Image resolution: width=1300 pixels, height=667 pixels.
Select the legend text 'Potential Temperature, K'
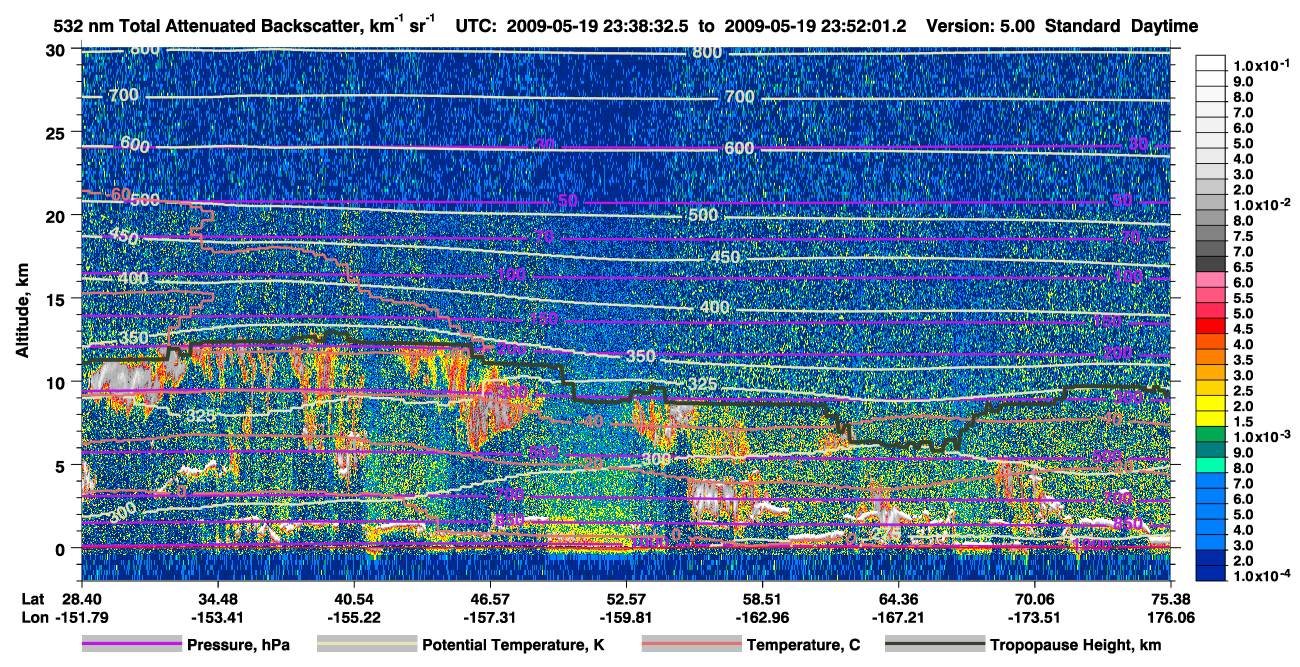[x=513, y=645]
